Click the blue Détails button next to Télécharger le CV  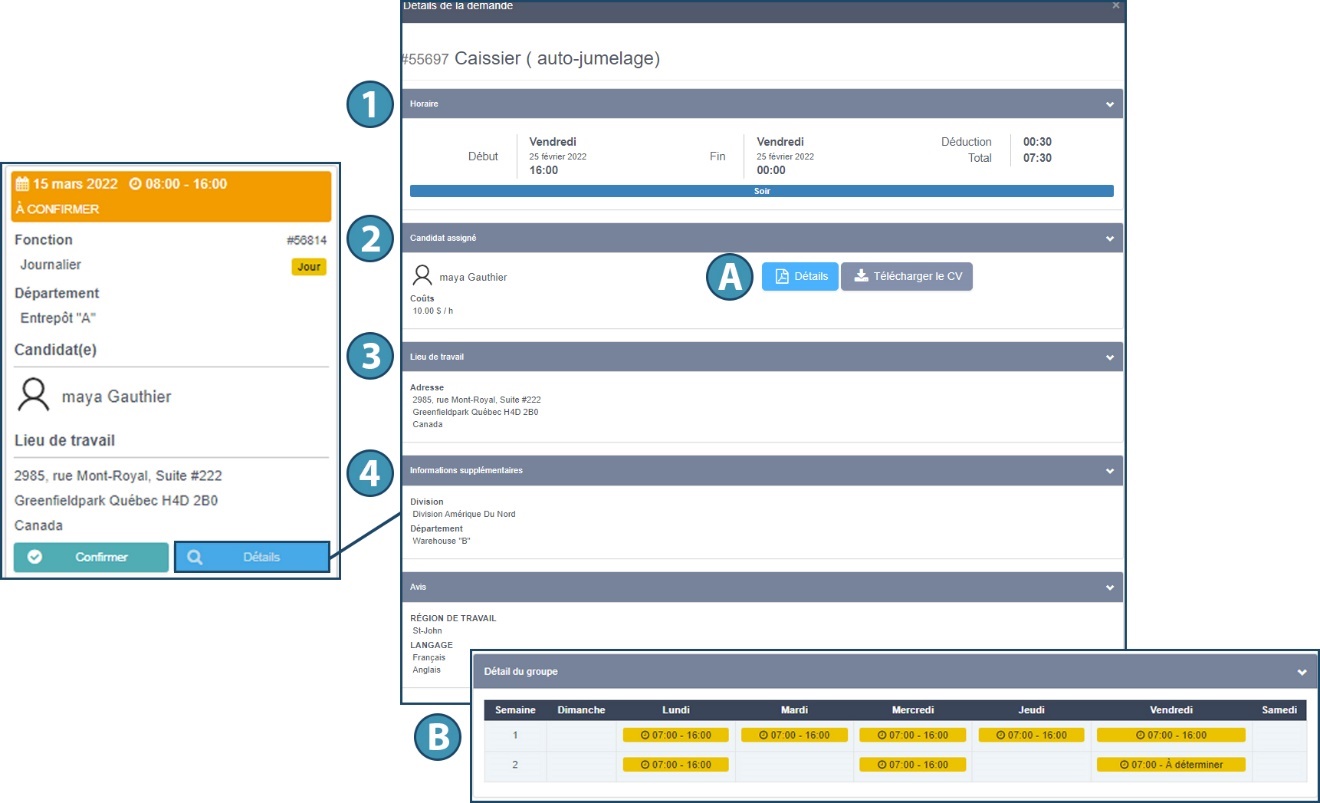[x=800, y=277]
